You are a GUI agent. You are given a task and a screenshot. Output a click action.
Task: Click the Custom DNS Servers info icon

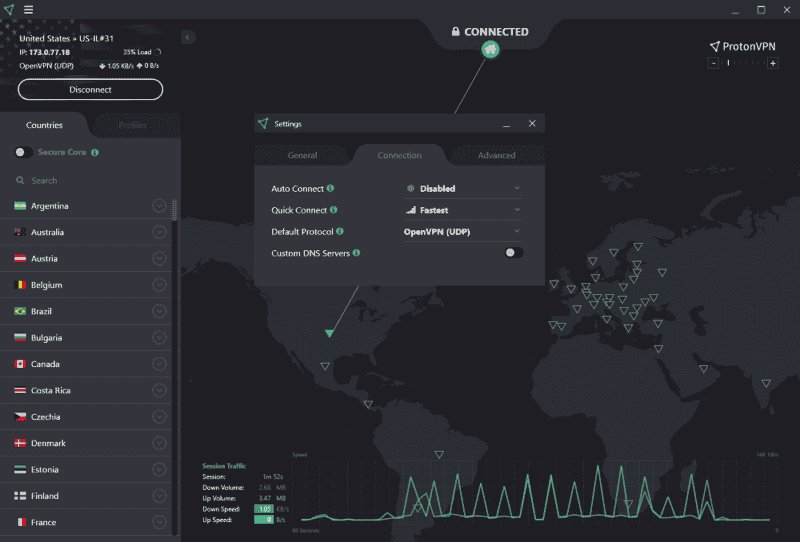click(357, 253)
